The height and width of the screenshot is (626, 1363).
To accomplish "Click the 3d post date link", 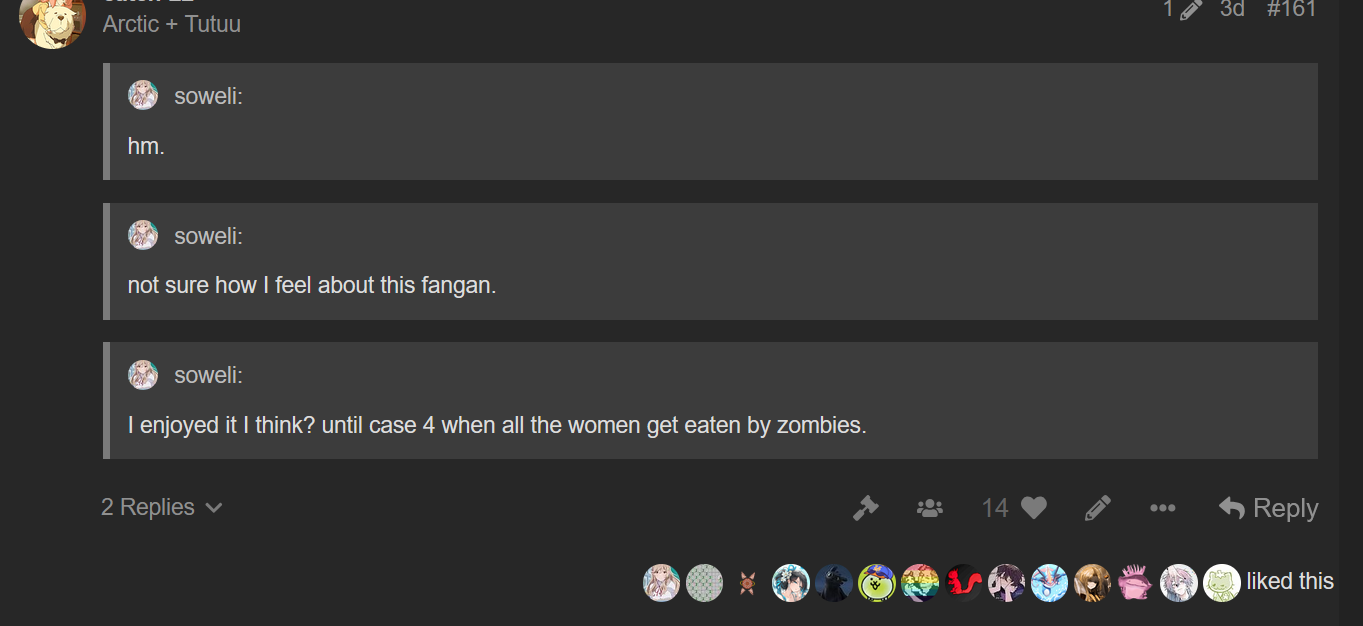I will coord(1232,9).
